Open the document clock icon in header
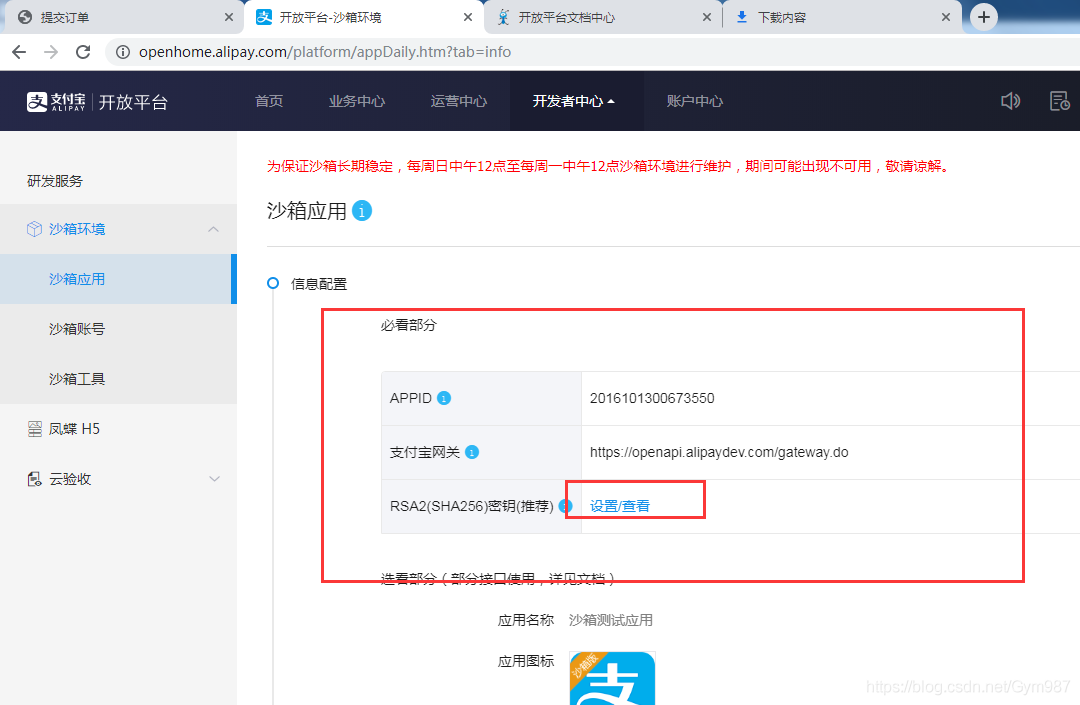Viewport: 1080px width, 705px height. pos(1059,101)
